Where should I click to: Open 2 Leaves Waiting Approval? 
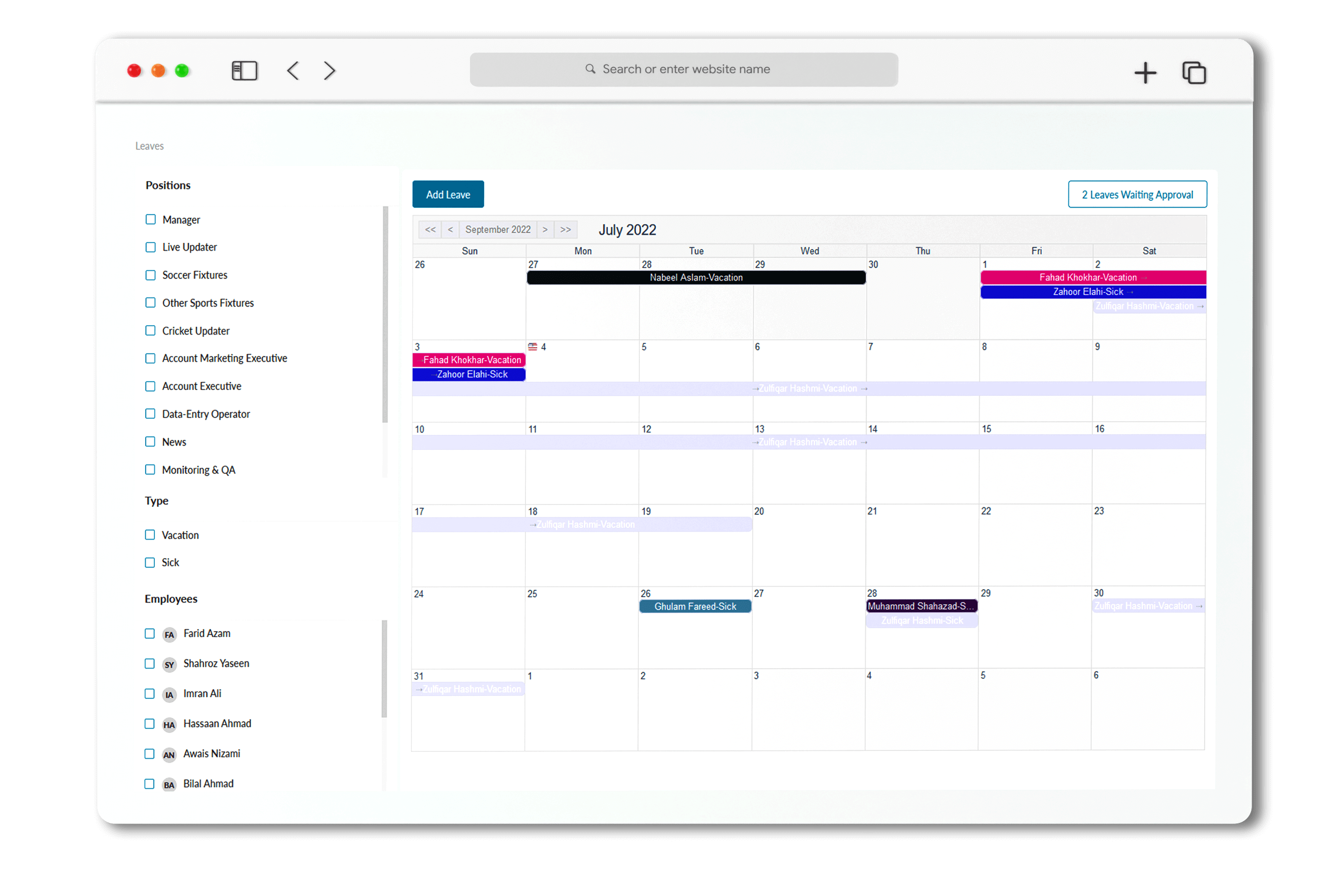click(x=1137, y=194)
